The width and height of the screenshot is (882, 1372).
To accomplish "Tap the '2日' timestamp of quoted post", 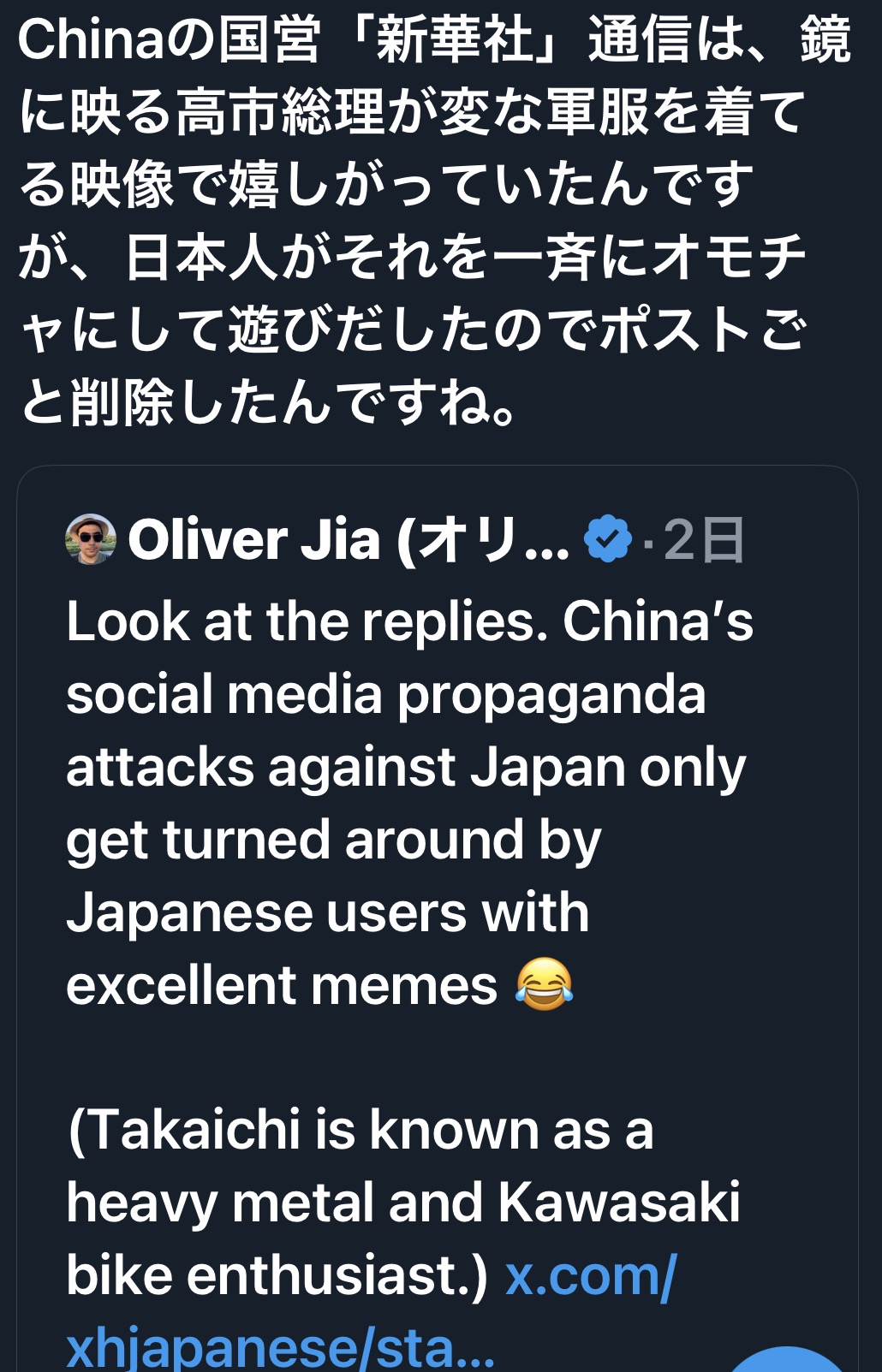I will (x=704, y=540).
